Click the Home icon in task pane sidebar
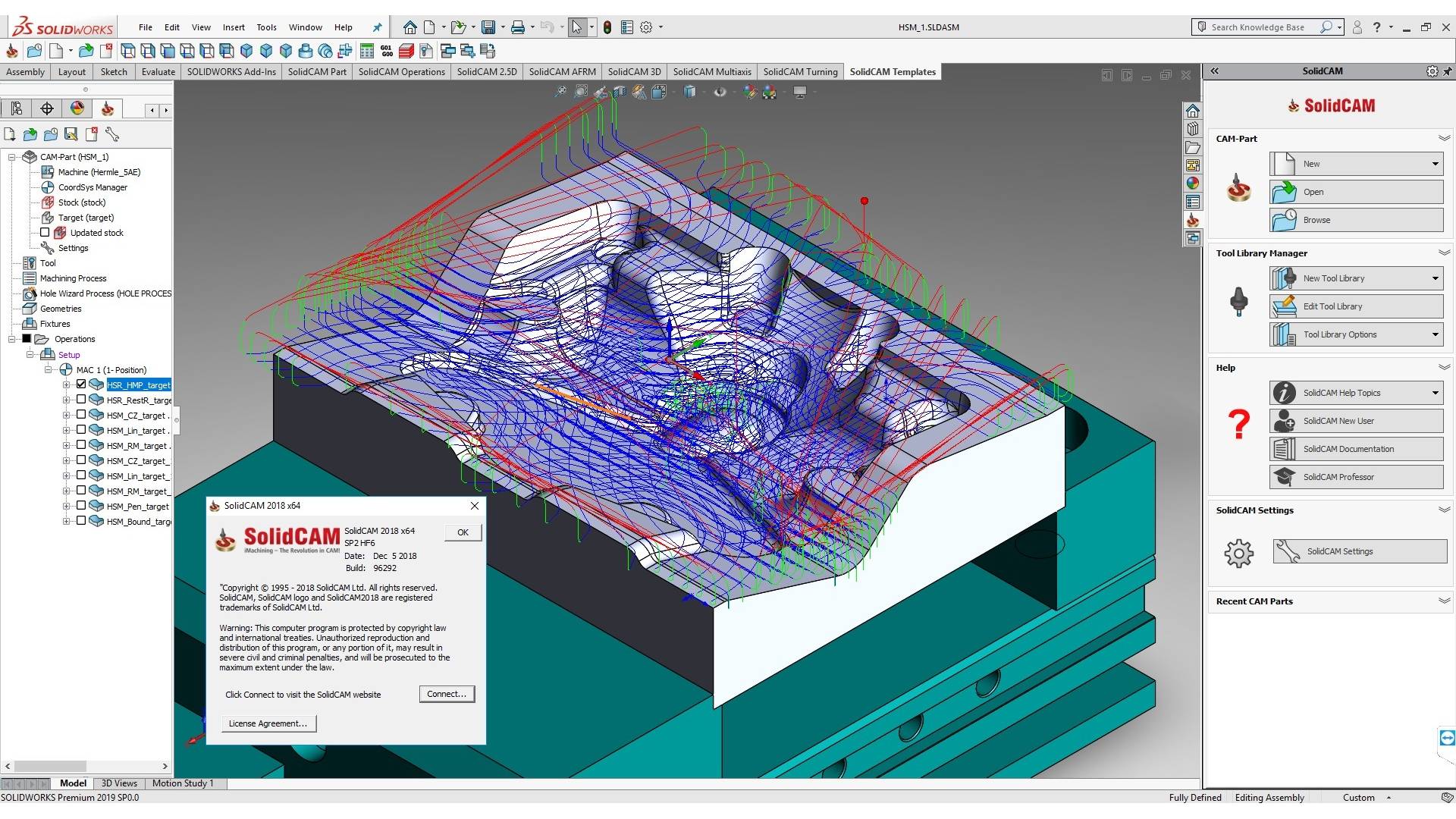Screen dimensions: 1456x819 pos(1193,111)
